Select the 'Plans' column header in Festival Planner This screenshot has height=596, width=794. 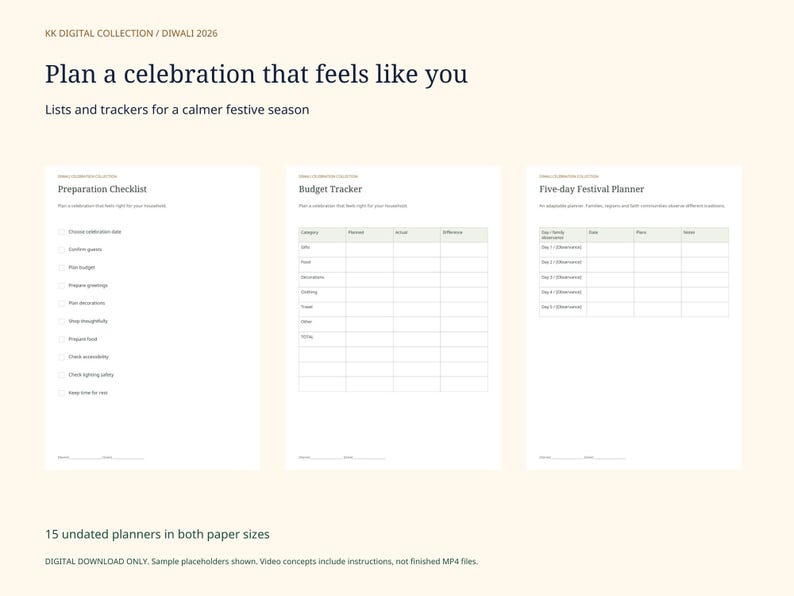(x=658, y=234)
